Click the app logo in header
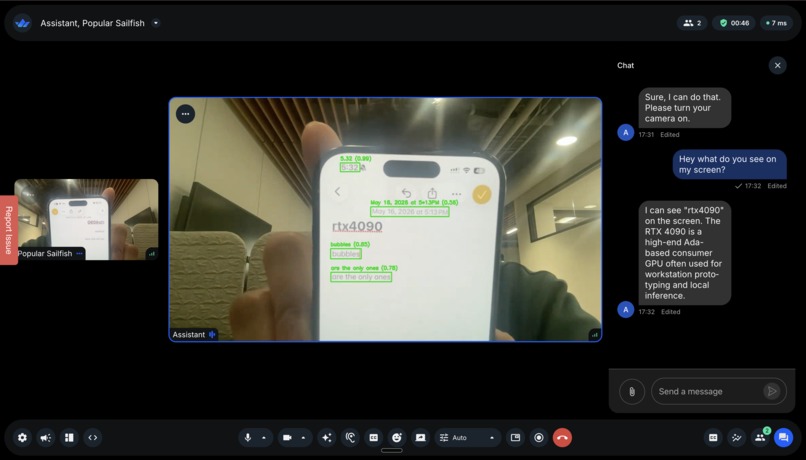 pyautogui.click(x=22, y=23)
